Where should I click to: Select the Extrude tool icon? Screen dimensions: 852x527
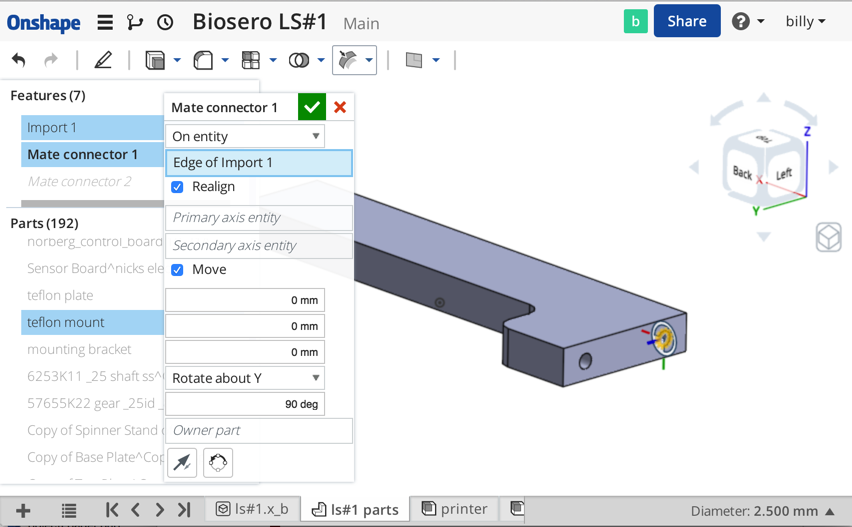pyautogui.click(x=155, y=60)
